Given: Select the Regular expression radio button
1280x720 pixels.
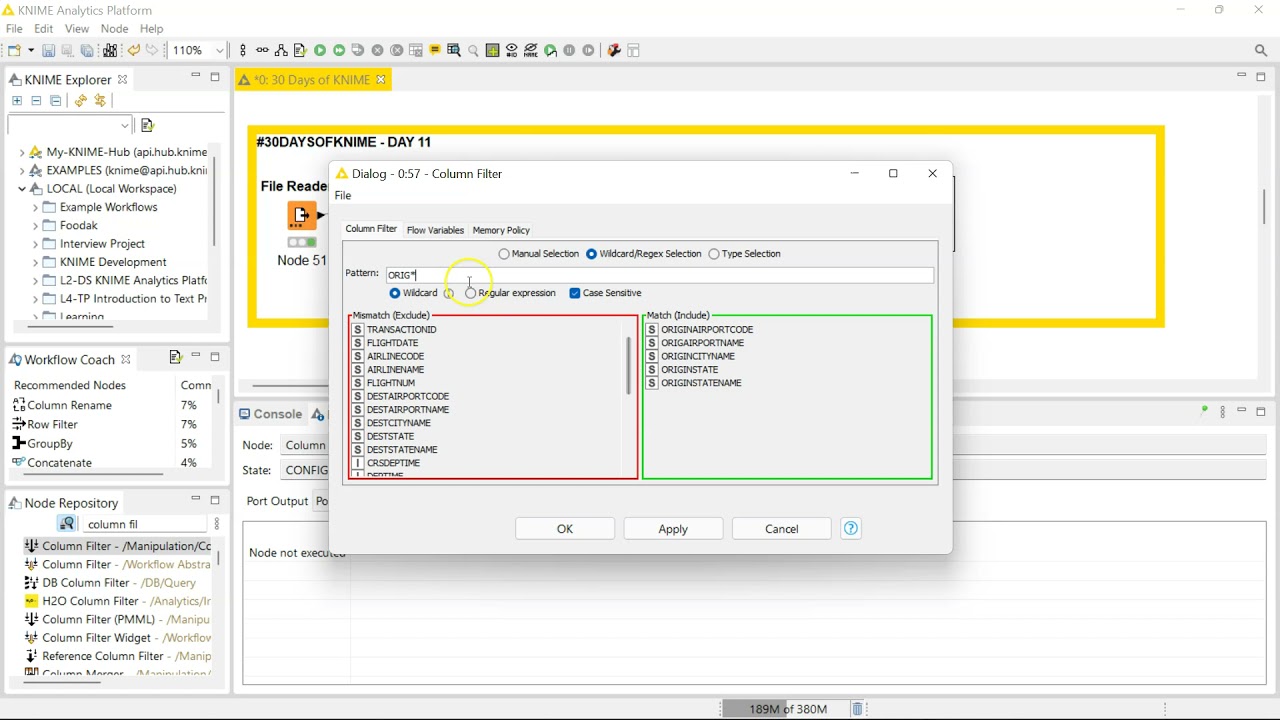Looking at the screenshot, I should [x=470, y=293].
